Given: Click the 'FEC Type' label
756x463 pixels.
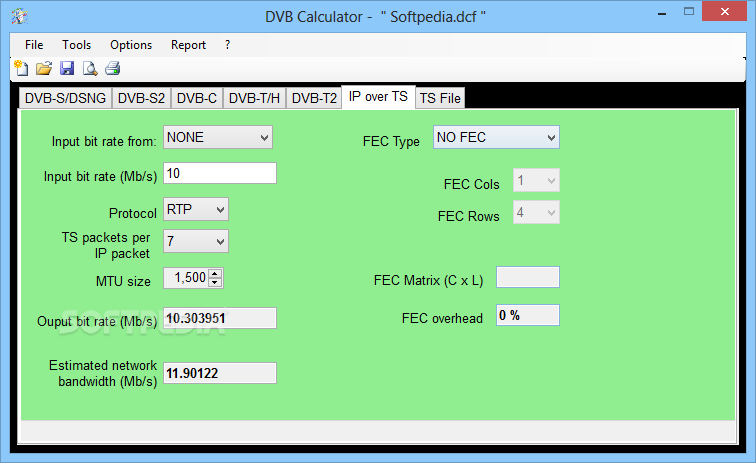Looking at the screenshot, I should click(391, 141).
